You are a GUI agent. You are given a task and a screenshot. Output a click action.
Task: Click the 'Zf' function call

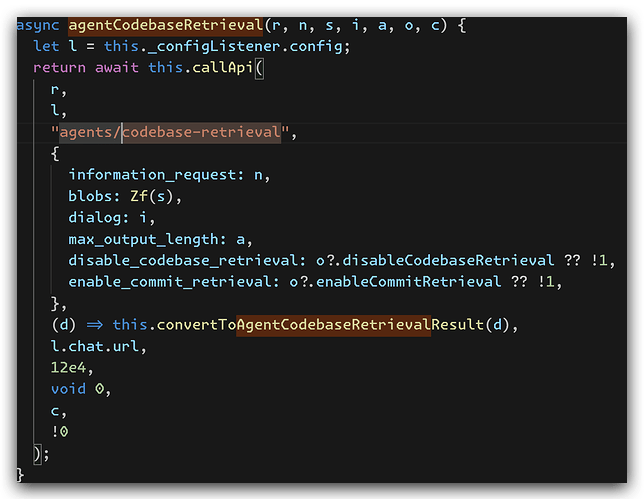pyautogui.click(x=139, y=196)
